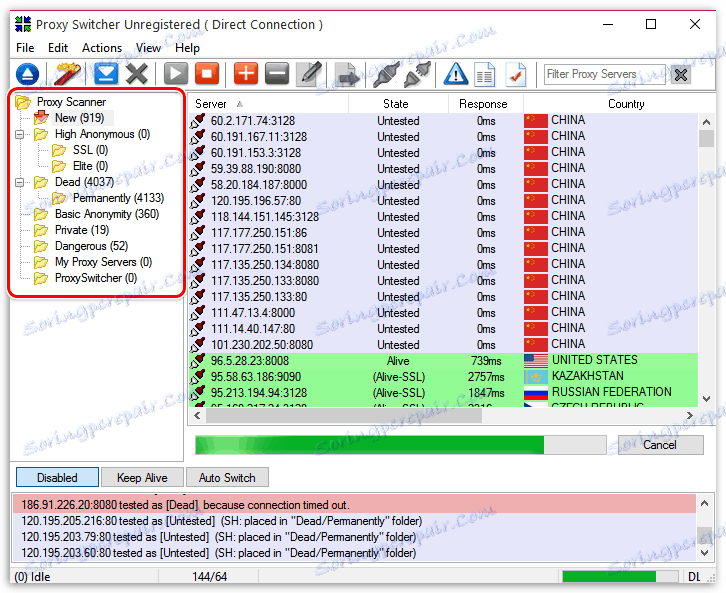Click the Proxy Switcher title bar app icon
This screenshot has width=726, height=593.
click(x=23, y=24)
